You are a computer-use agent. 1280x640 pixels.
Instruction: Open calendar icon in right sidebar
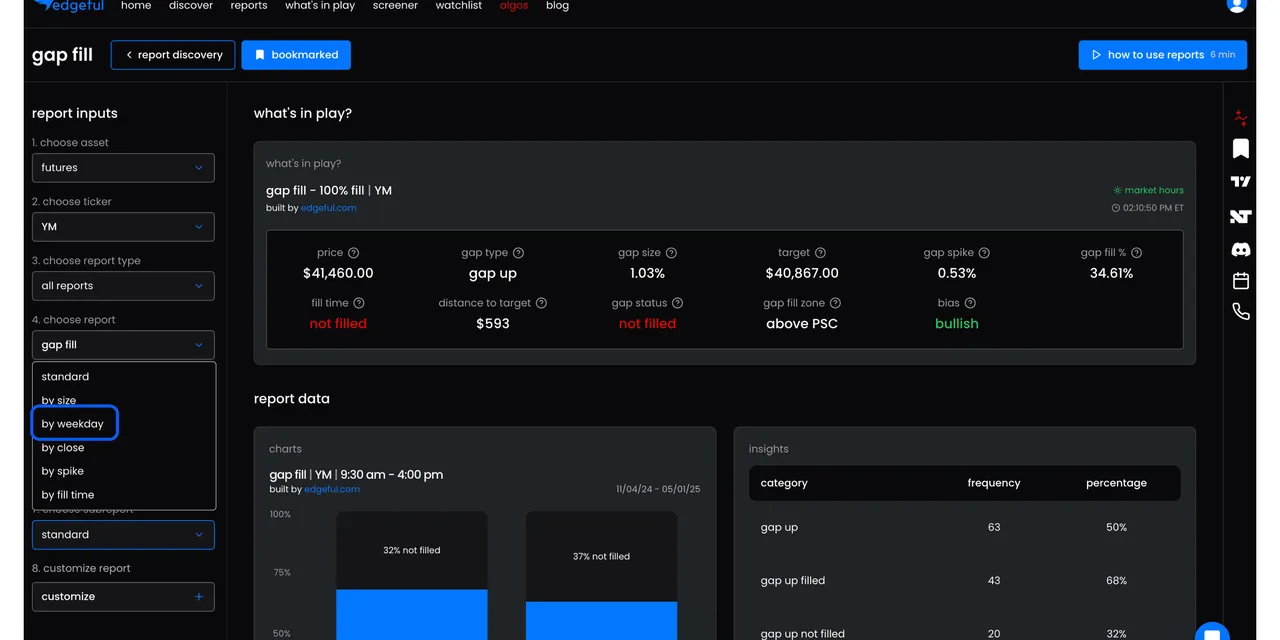(1241, 280)
